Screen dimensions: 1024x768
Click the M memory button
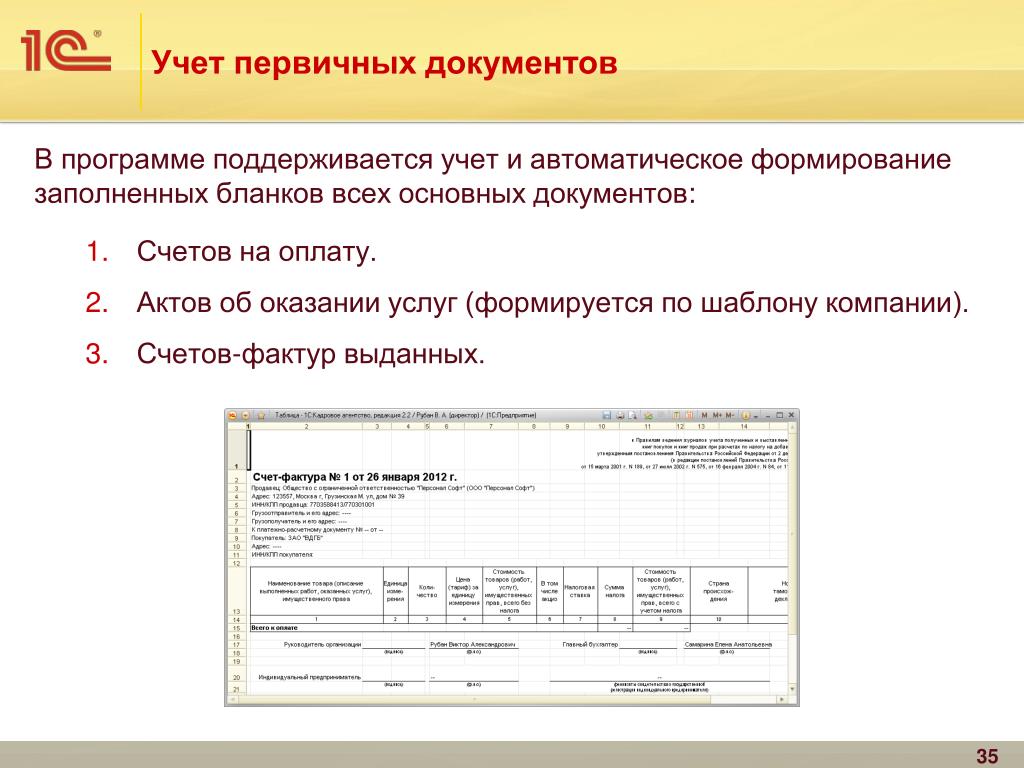[704, 415]
